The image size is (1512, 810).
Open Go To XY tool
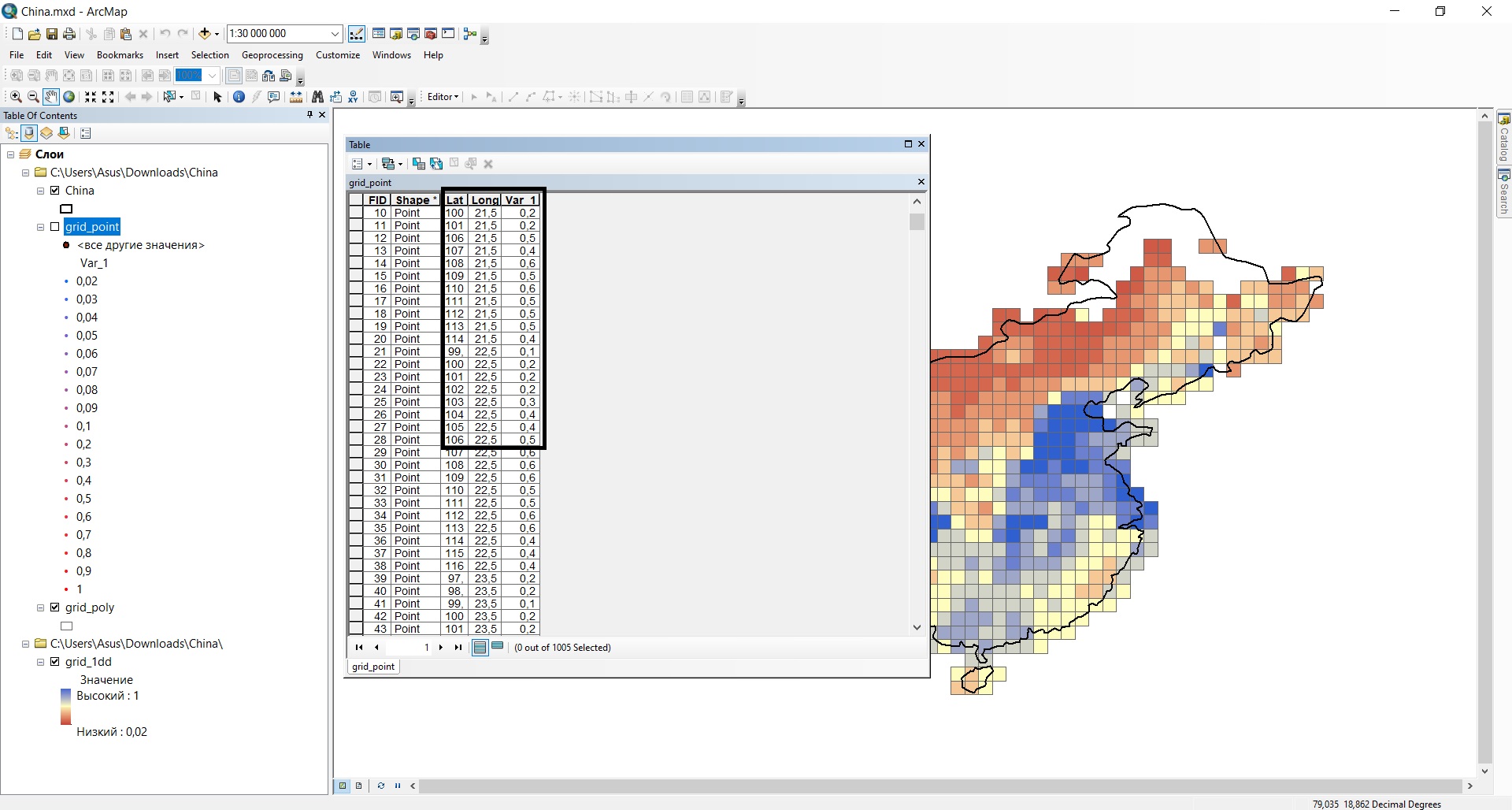[x=353, y=97]
